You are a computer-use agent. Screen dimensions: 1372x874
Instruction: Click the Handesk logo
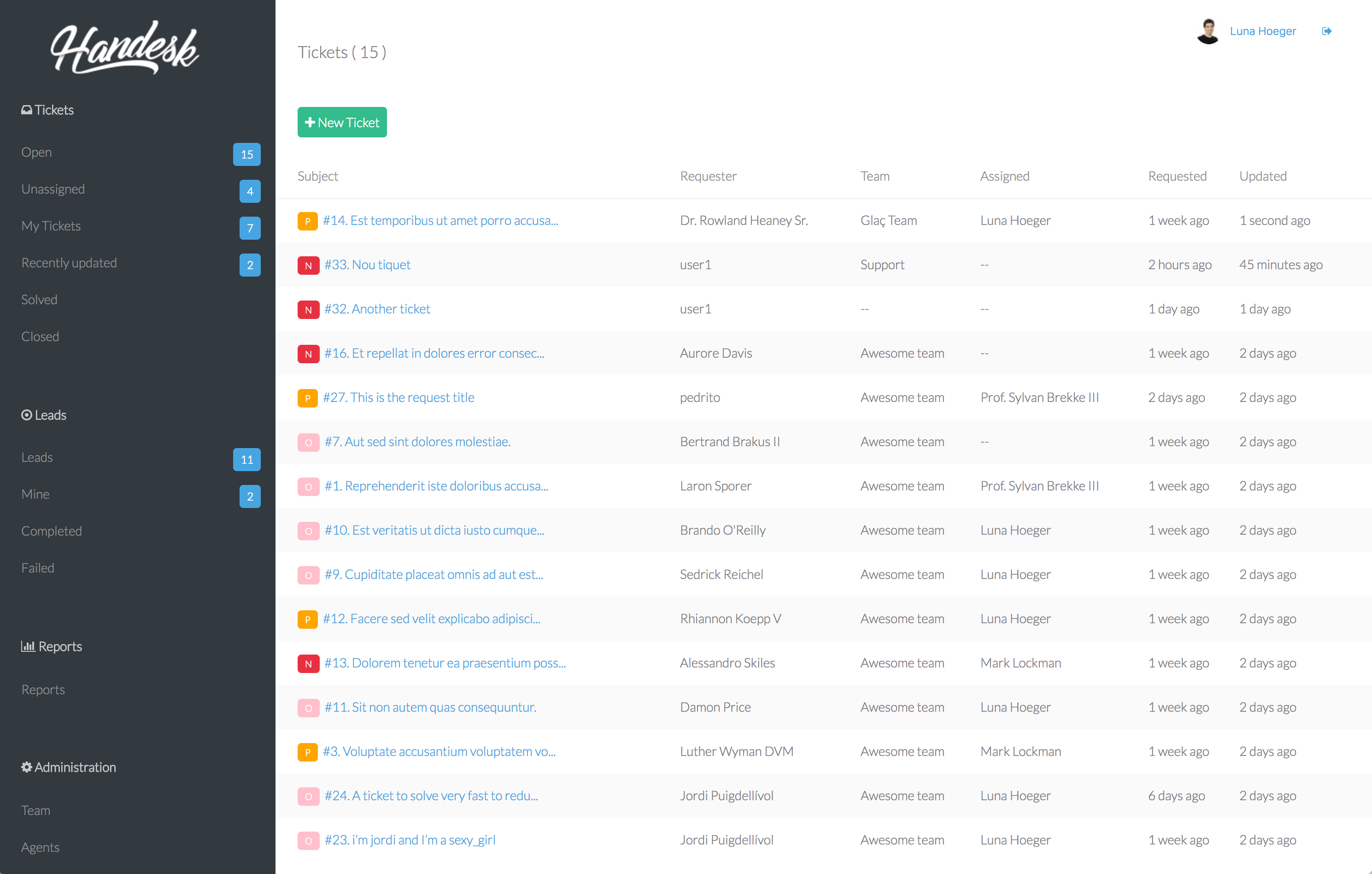(x=125, y=48)
